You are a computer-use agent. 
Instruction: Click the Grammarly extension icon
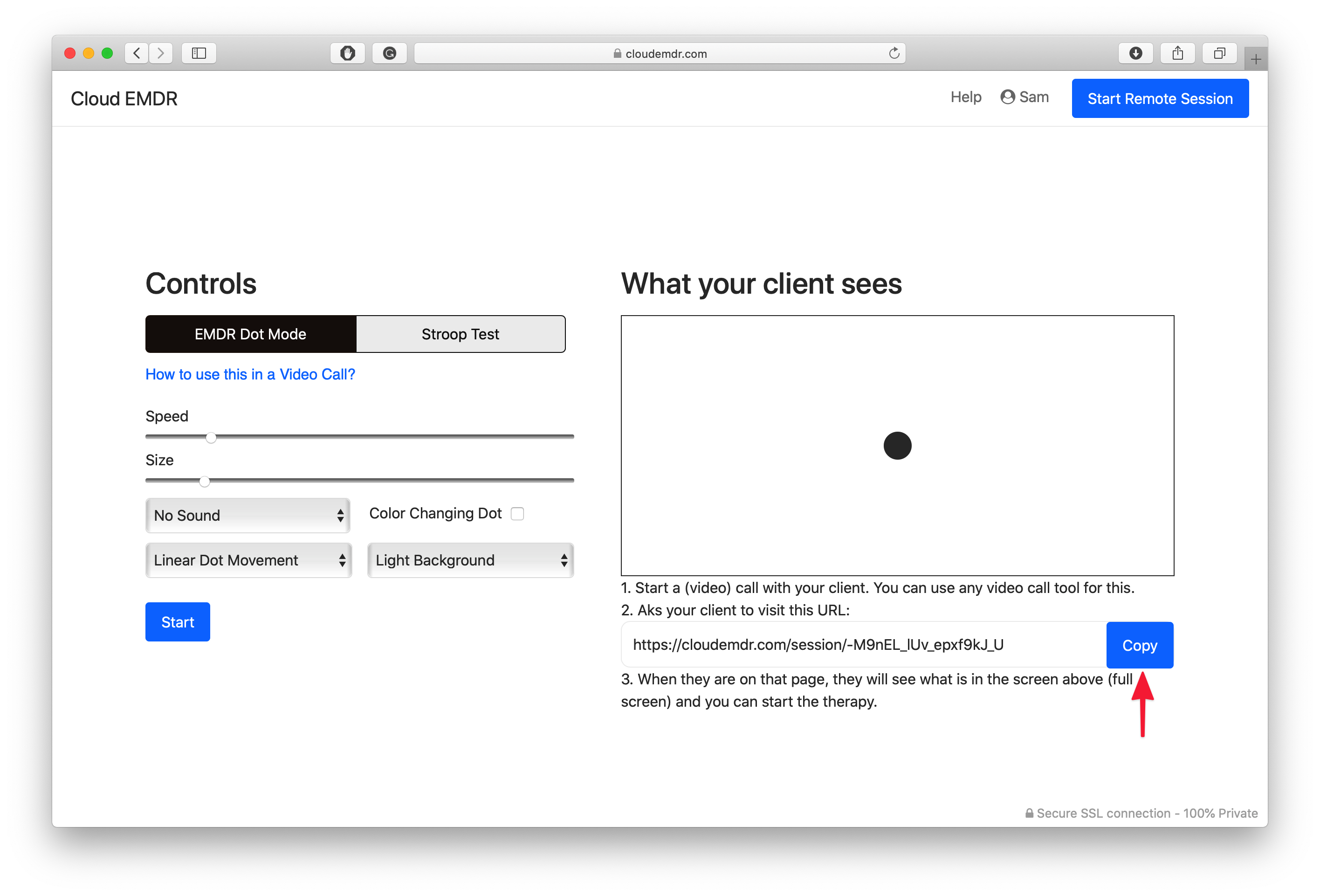[390, 54]
